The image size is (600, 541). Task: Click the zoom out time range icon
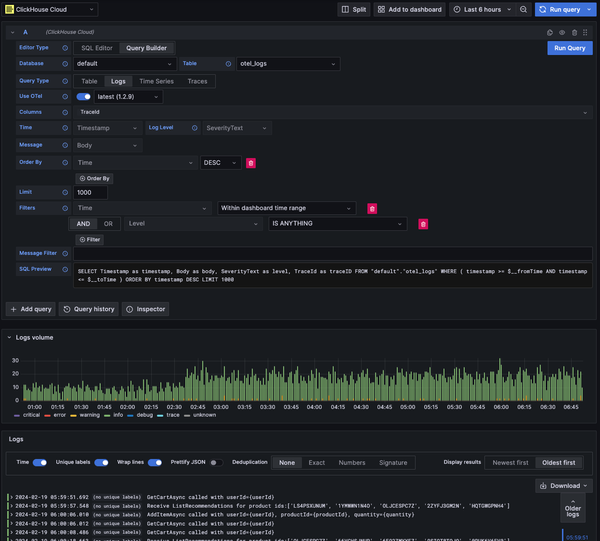[524, 9]
